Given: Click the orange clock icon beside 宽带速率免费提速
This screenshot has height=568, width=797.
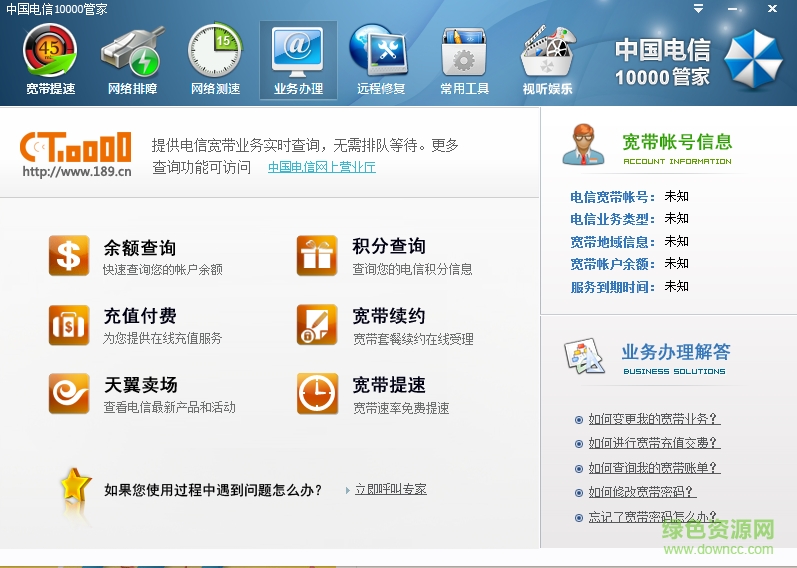Looking at the screenshot, I should (x=317, y=394).
